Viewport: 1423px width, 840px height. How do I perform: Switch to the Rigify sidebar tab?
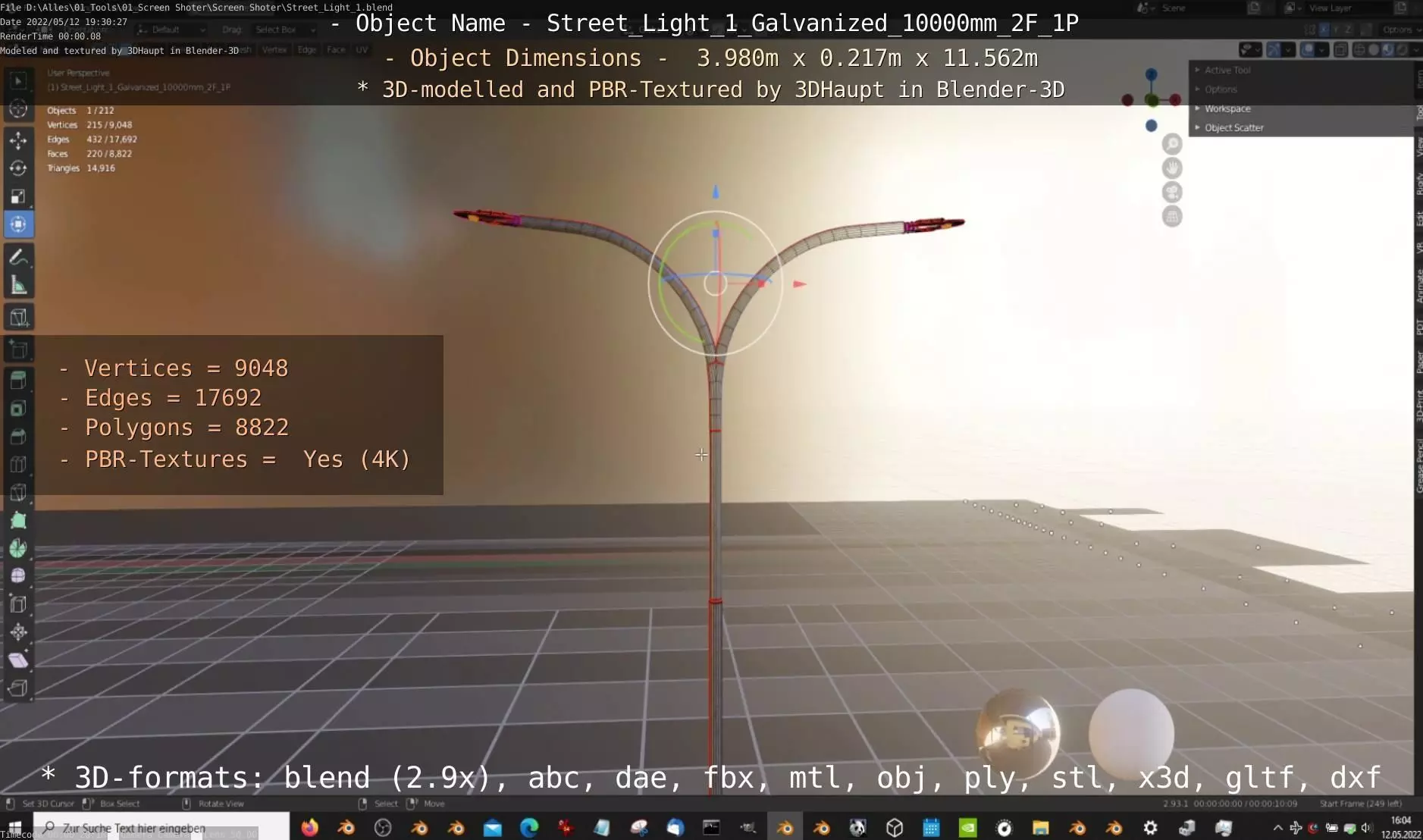tap(1418, 183)
